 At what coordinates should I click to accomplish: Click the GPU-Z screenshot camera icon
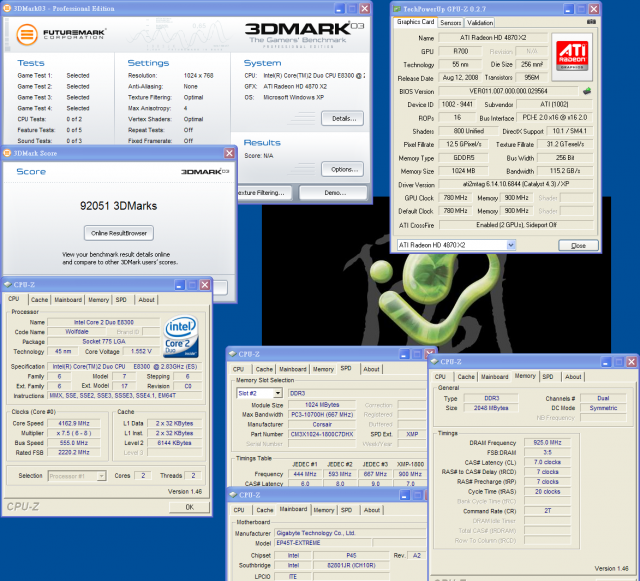(x=591, y=22)
